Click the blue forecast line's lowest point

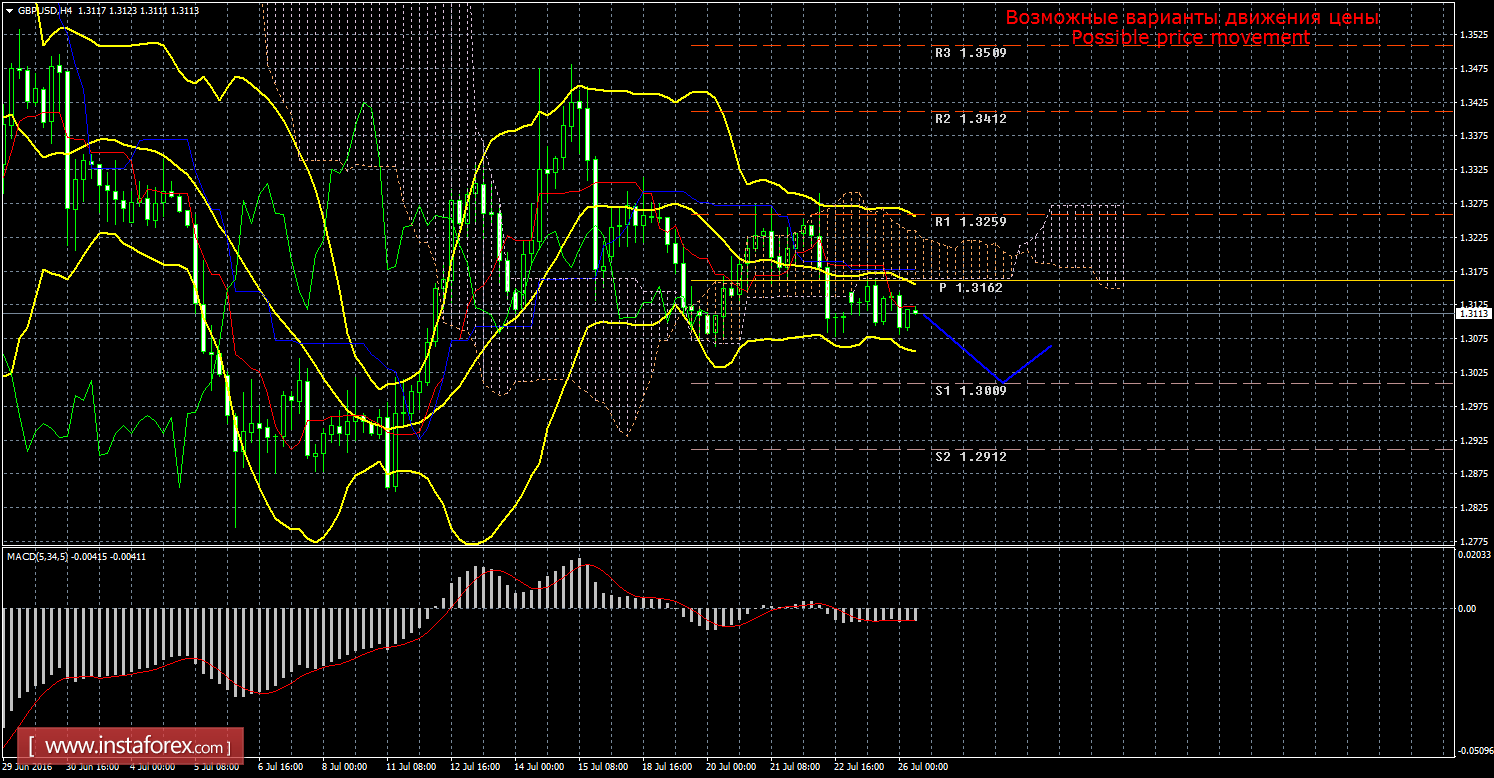[1002, 382]
